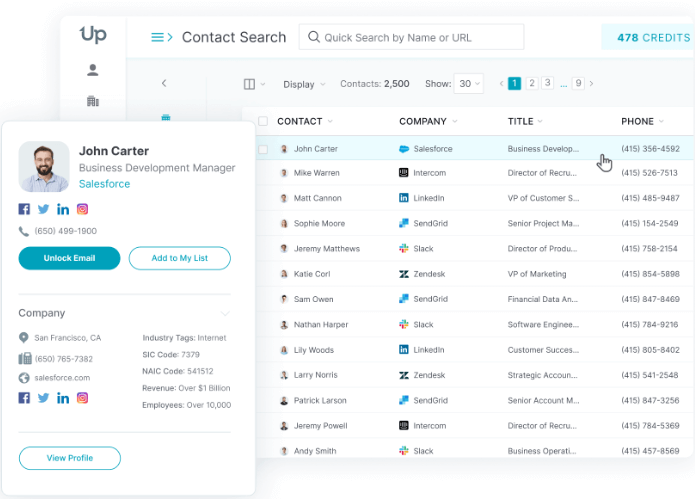Click VP of Marketing title cell
Screen dimensions: 695x499
(x=537, y=274)
